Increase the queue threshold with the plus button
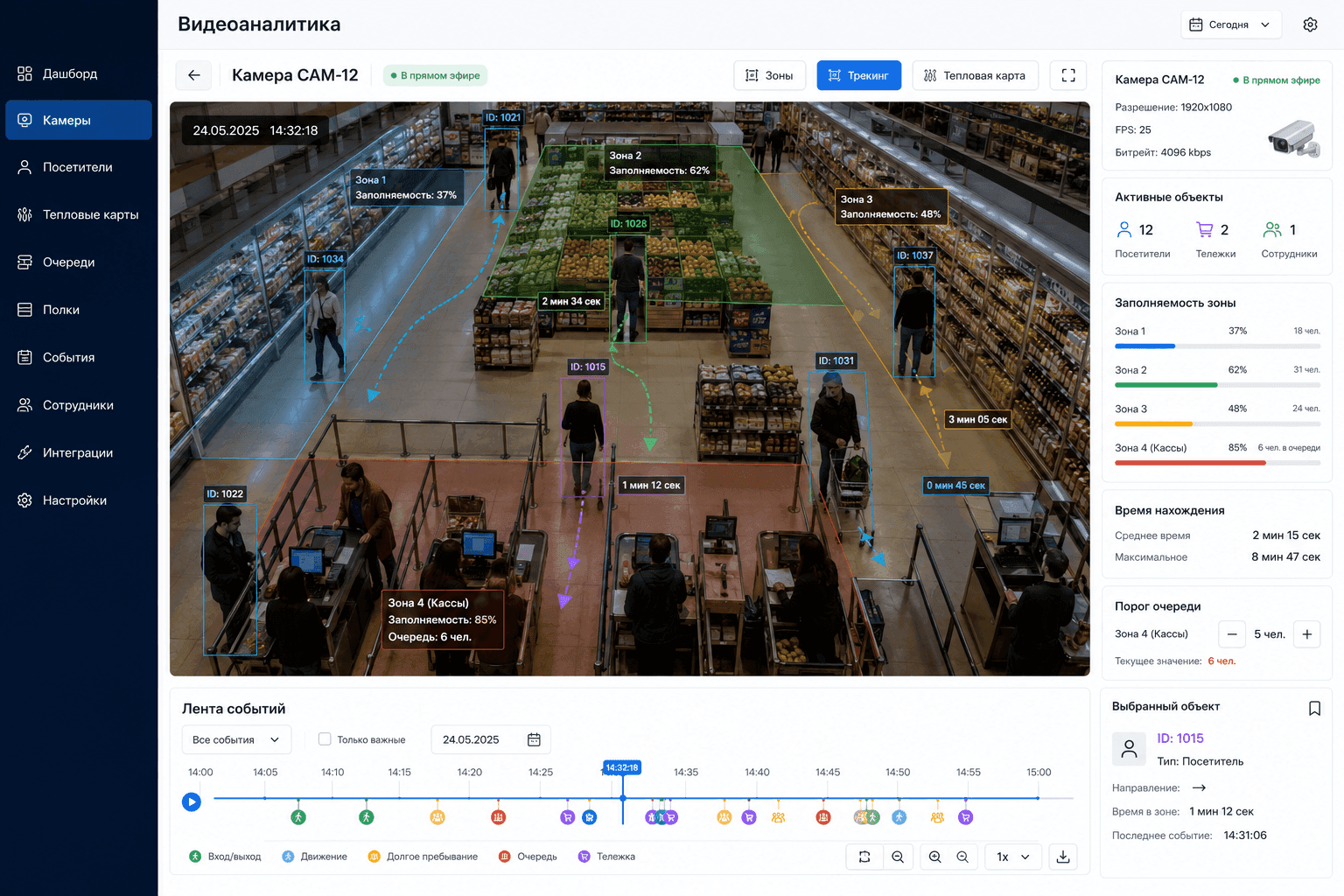The width and height of the screenshot is (1344, 896). (x=1307, y=634)
